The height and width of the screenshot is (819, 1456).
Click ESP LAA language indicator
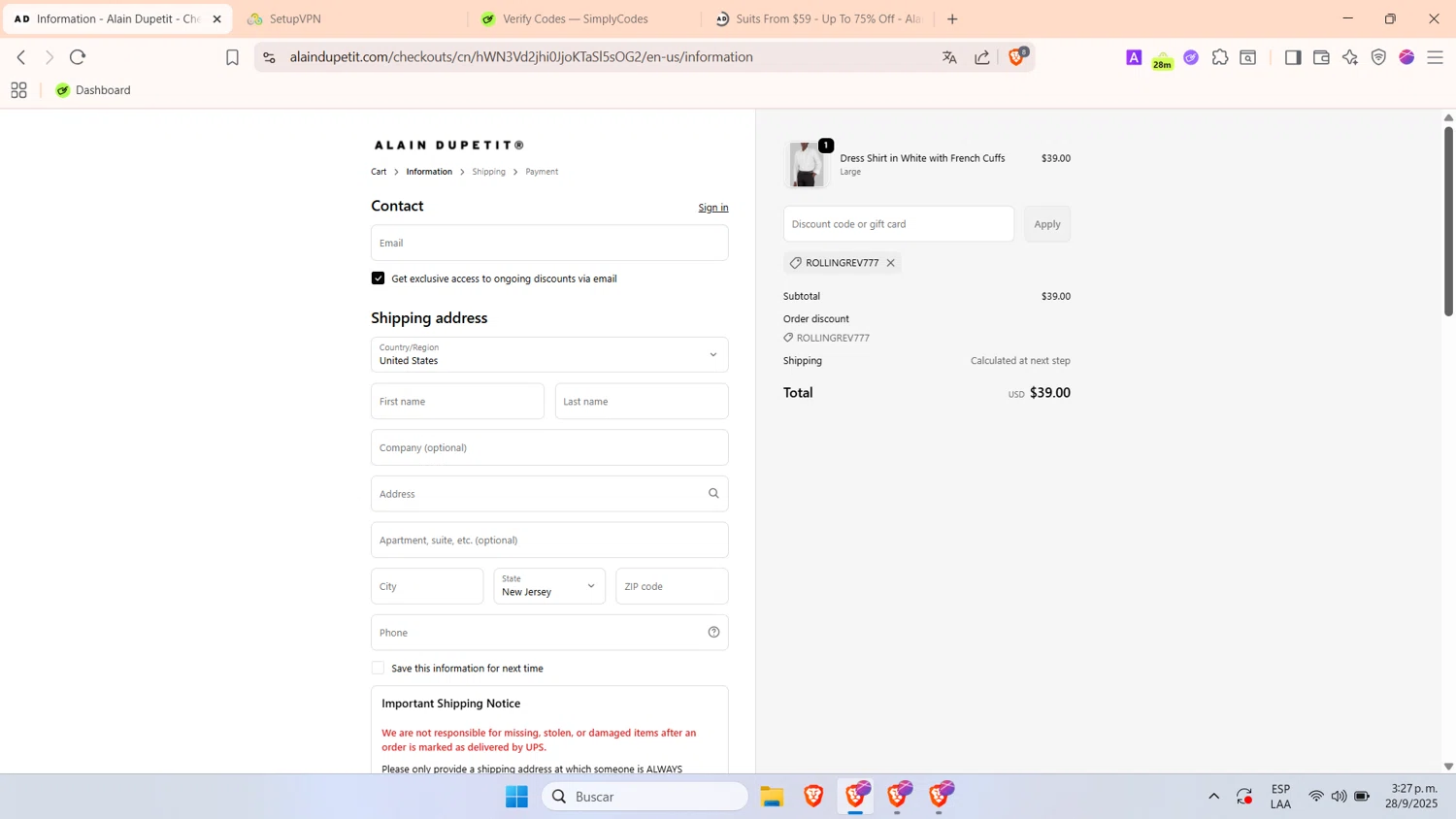[1280, 797]
